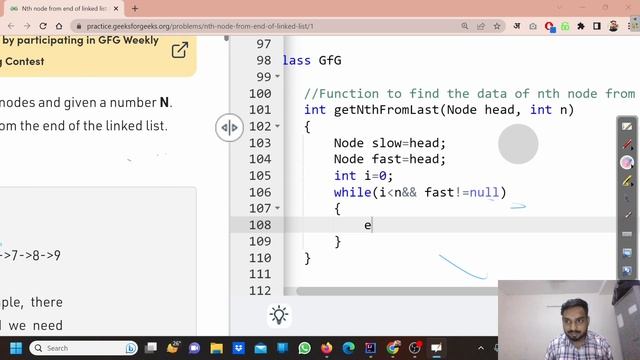Image resolution: width=640 pixels, height=360 pixels.
Task: Share this page from the address bar
Action: coord(481,26)
